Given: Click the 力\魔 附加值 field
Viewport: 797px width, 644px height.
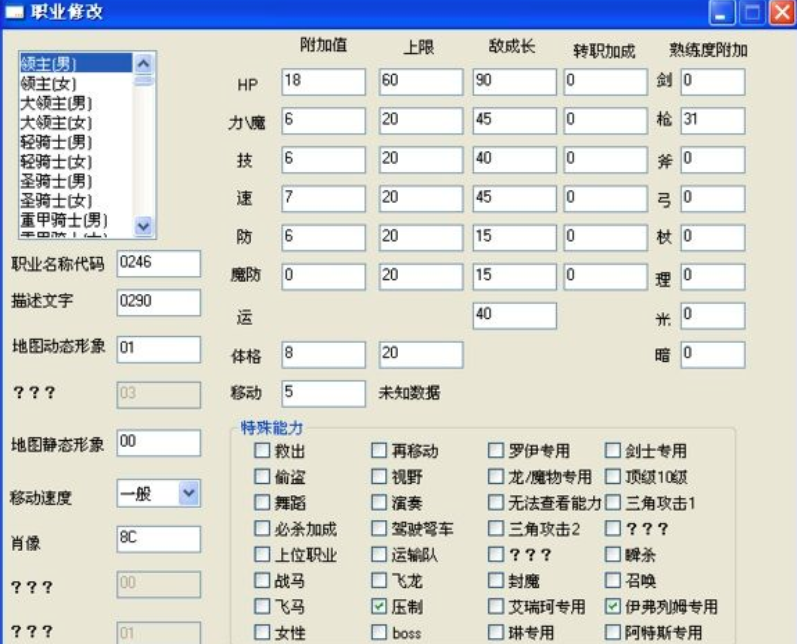Looking at the screenshot, I should pyautogui.click(x=323, y=120).
